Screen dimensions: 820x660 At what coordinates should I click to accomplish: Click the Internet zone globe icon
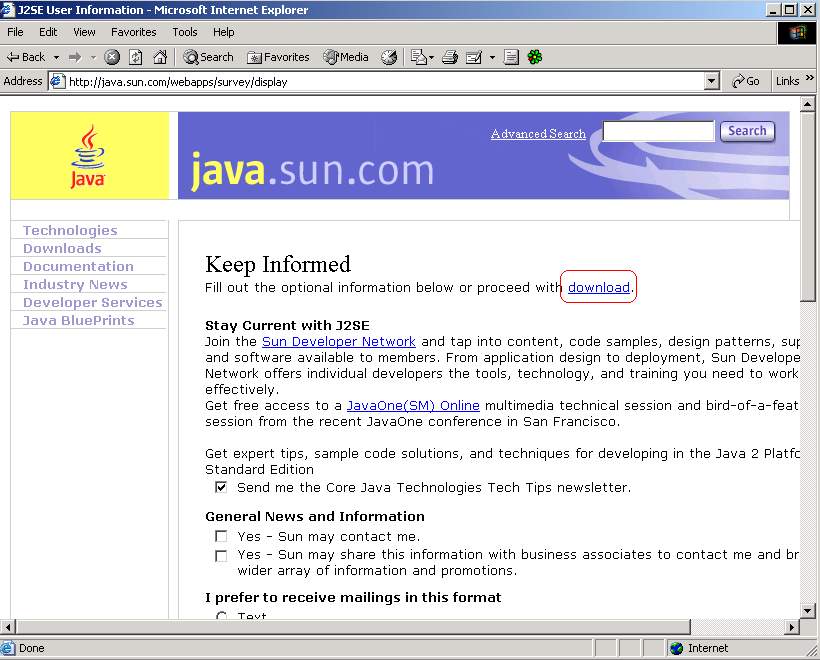point(677,648)
